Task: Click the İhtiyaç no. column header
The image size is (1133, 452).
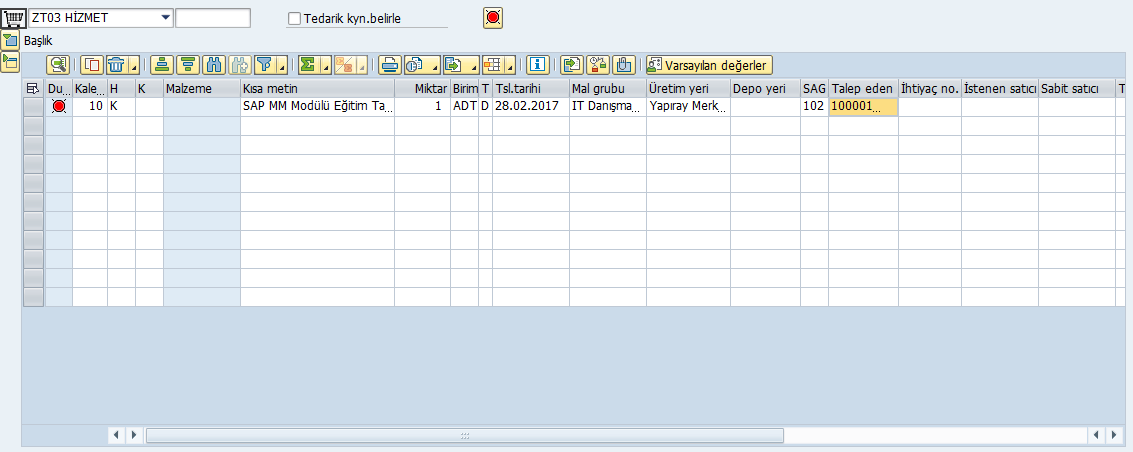Action: coord(930,88)
